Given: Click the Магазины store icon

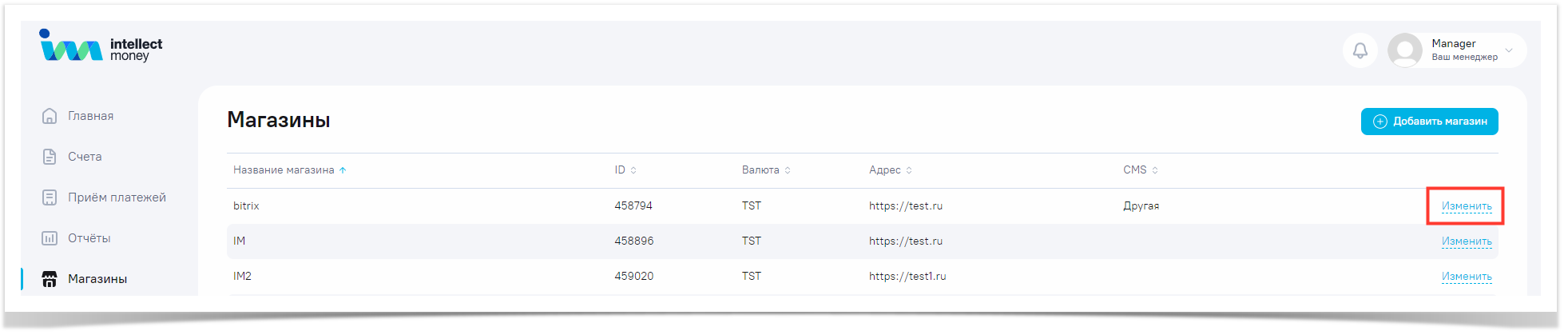Looking at the screenshot, I should (50, 279).
